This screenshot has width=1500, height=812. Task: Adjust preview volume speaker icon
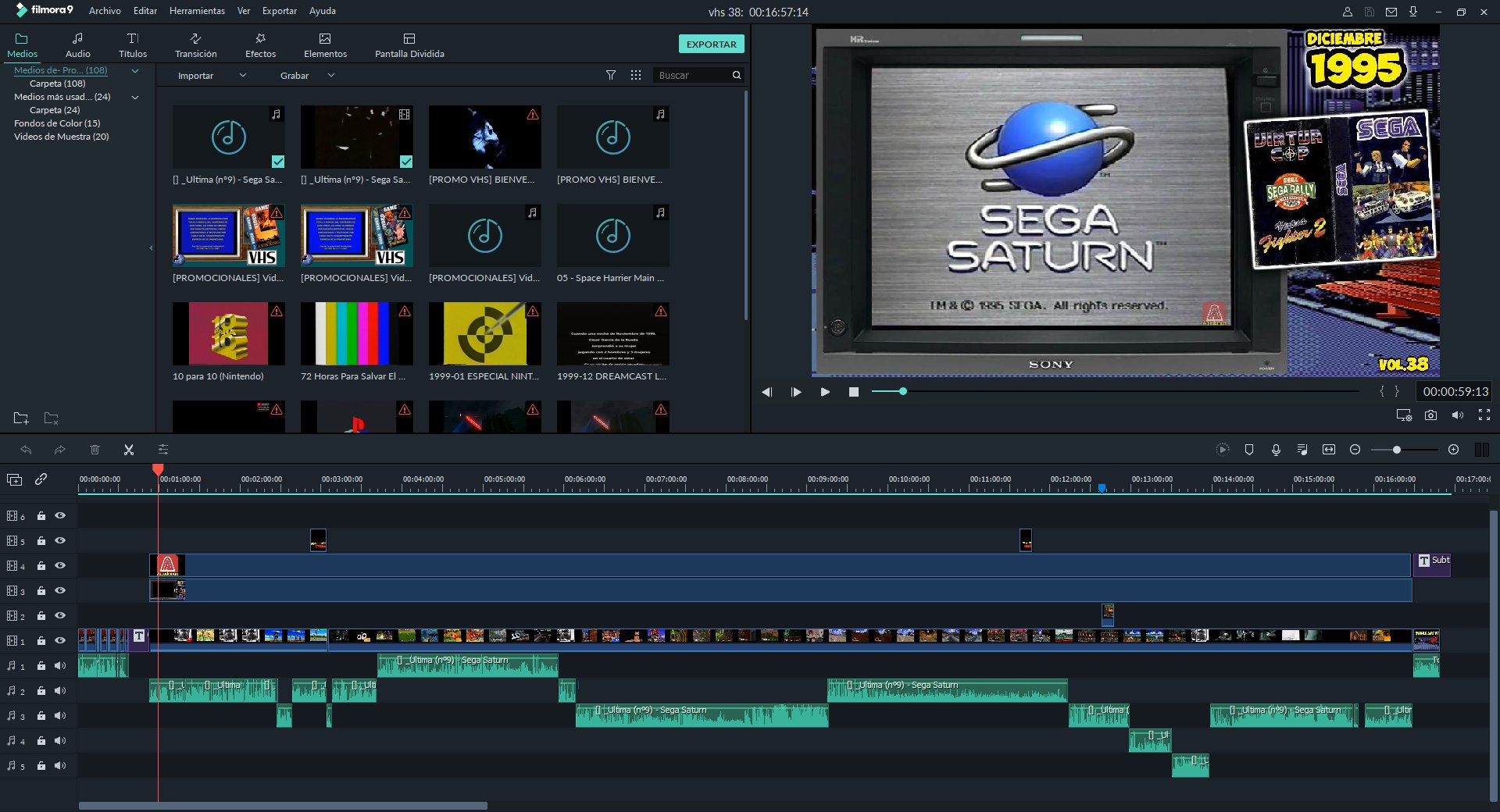(x=1457, y=415)
